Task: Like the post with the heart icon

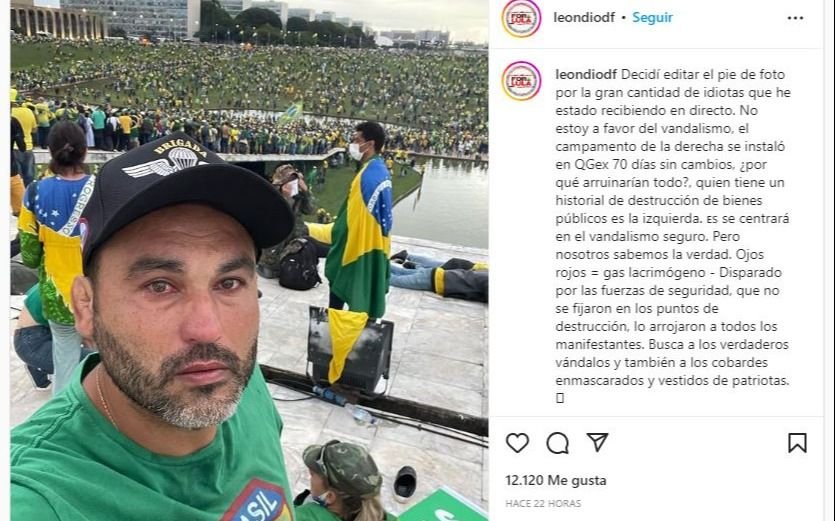Action: click(517, 443)
